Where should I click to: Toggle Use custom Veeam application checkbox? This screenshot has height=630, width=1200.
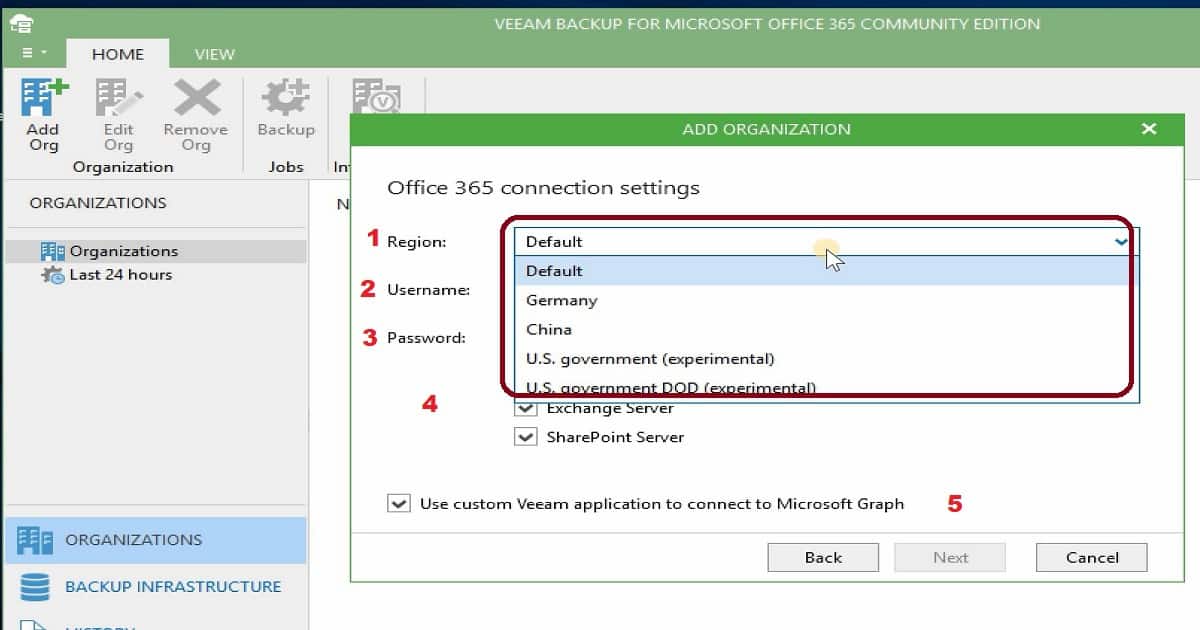pyautogui.click(x=398, y=504)
